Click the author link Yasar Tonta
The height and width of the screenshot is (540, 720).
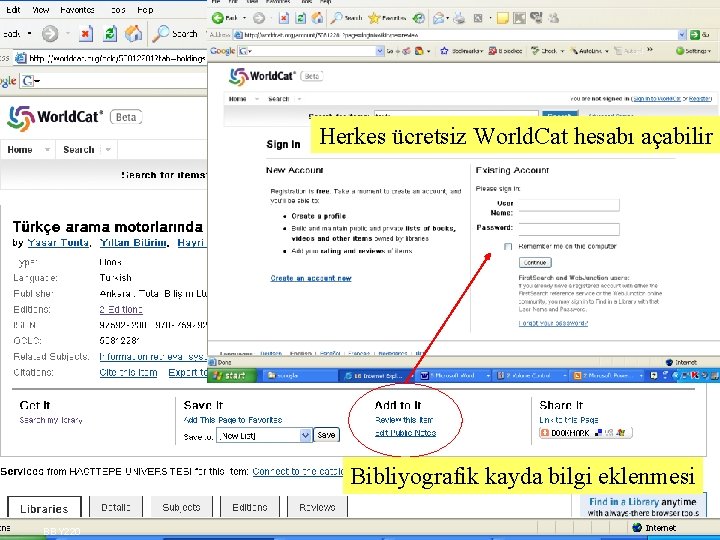[x=58, y=243]
